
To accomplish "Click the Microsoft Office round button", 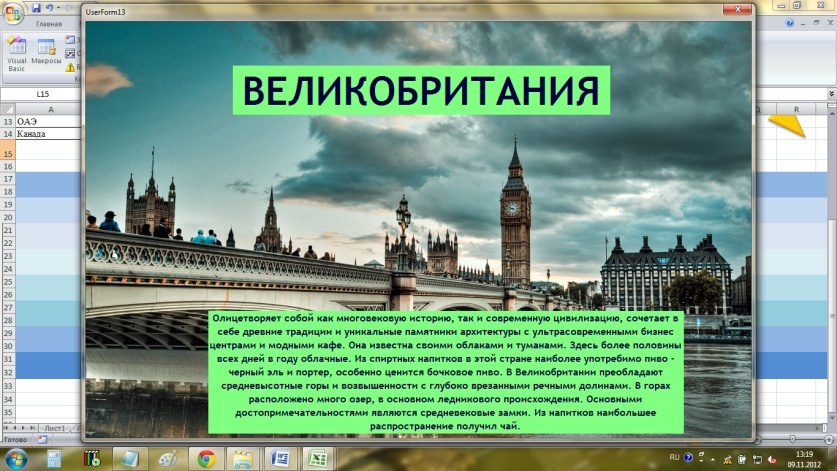I will pyautogui.click(x=12, y=13).
